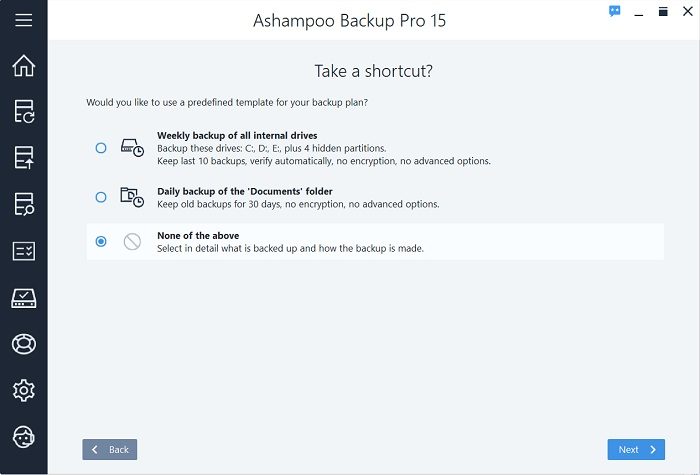Open the backup plans refresh icon
The width and height of the screenshot is (700, 475).
(x=23, y=111)
